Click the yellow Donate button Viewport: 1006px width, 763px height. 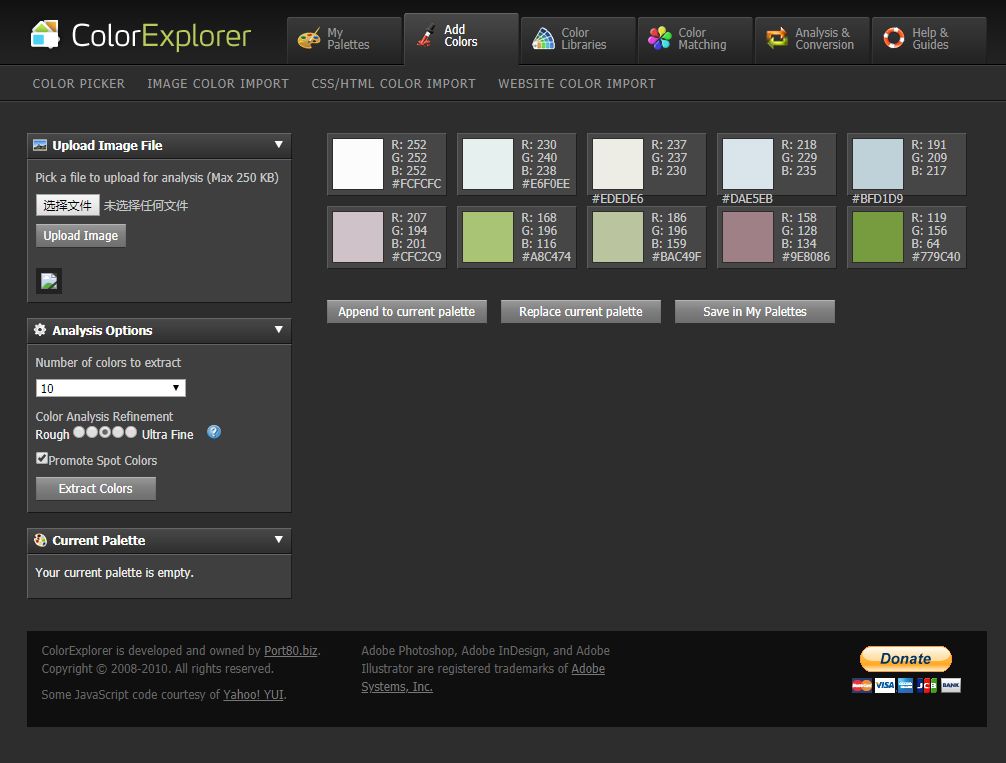coord(905,659)
